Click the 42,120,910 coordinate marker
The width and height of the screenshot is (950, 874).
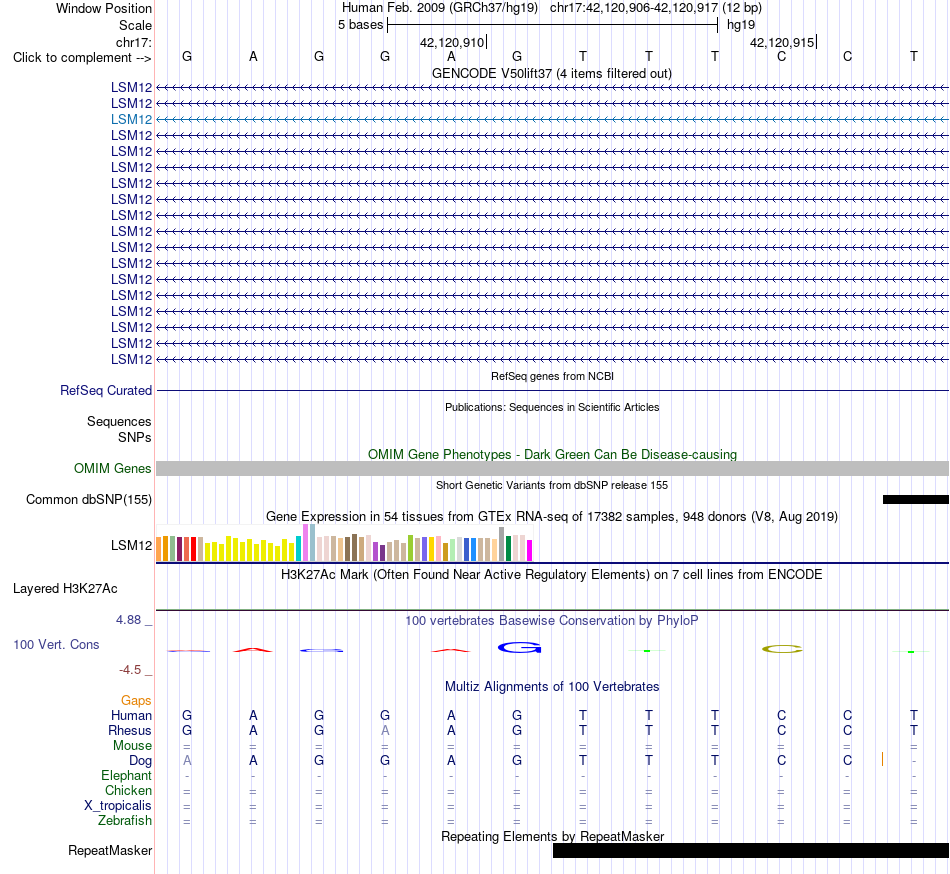452,42
